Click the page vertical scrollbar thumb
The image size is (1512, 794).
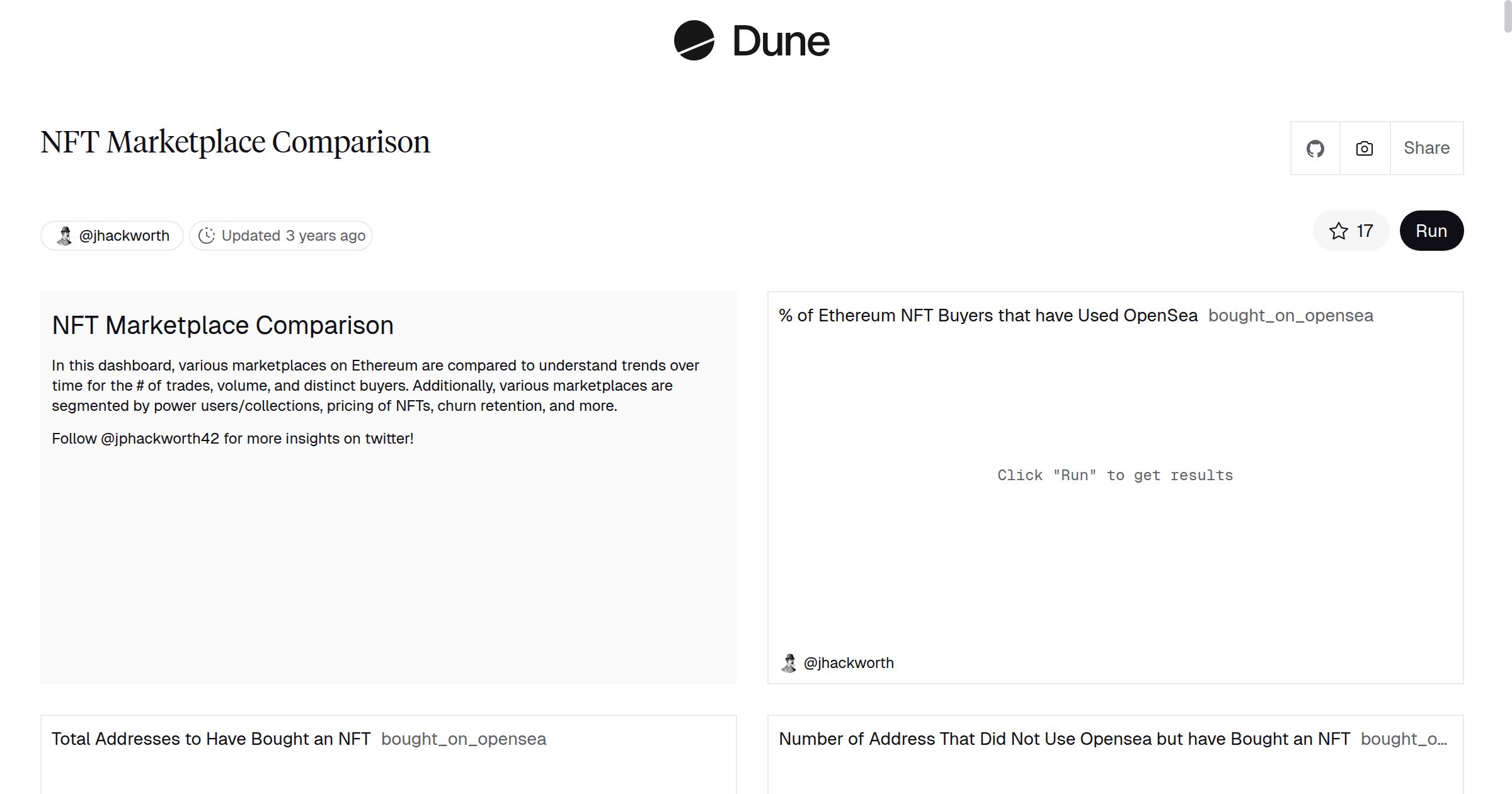coord(1506,16)
